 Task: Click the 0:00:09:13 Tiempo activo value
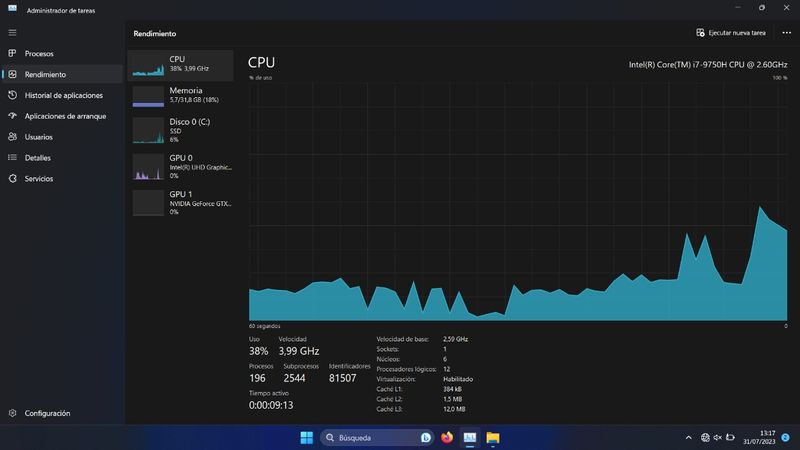(271, 405)
